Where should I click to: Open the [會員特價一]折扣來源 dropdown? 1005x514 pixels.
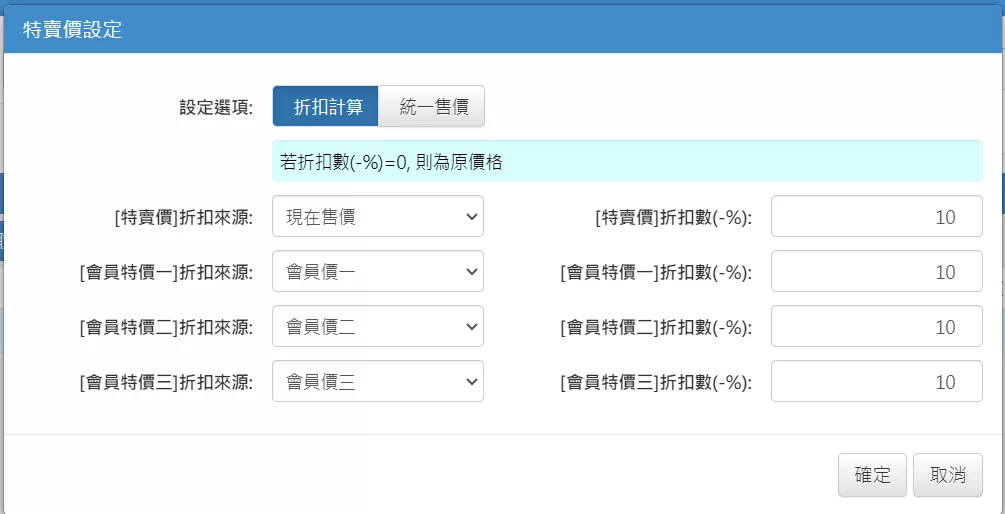pos(378,272)
